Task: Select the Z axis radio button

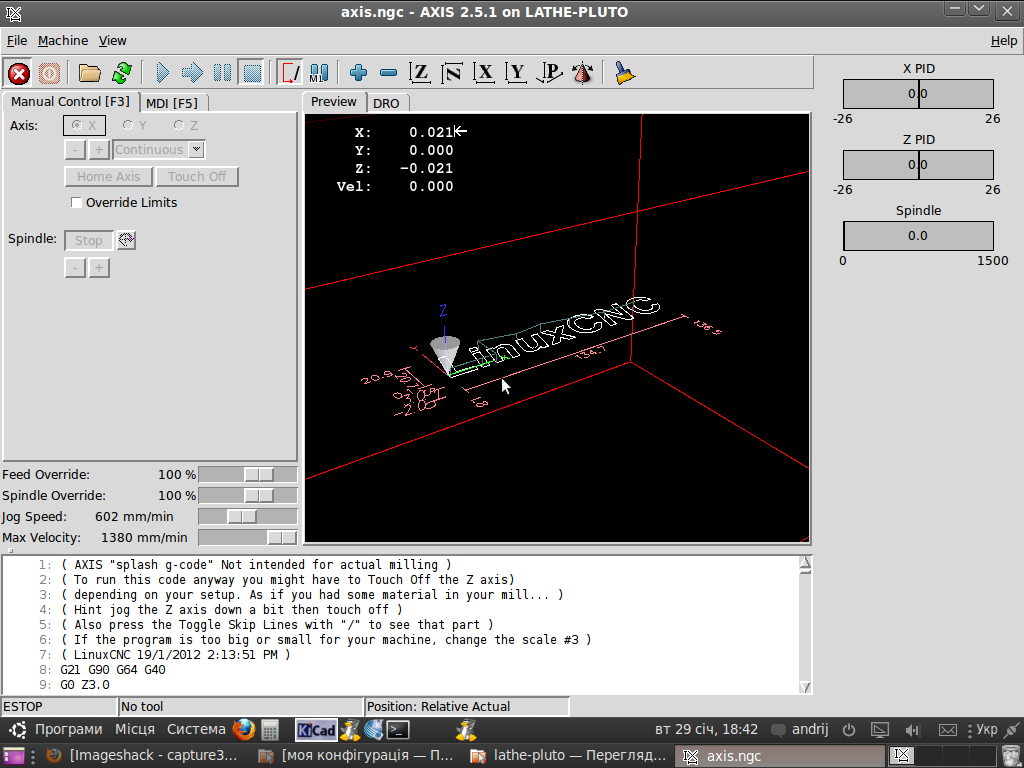Action: coord(178,126)
